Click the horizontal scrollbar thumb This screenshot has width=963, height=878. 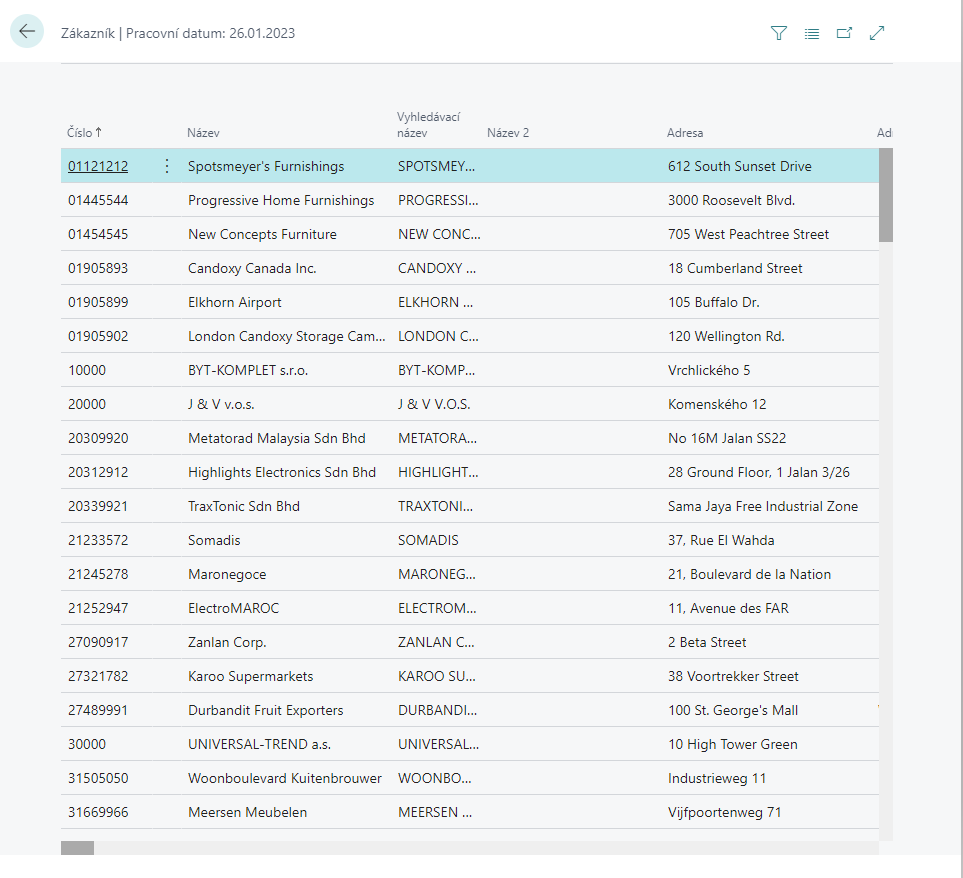(x=77, y=848)
